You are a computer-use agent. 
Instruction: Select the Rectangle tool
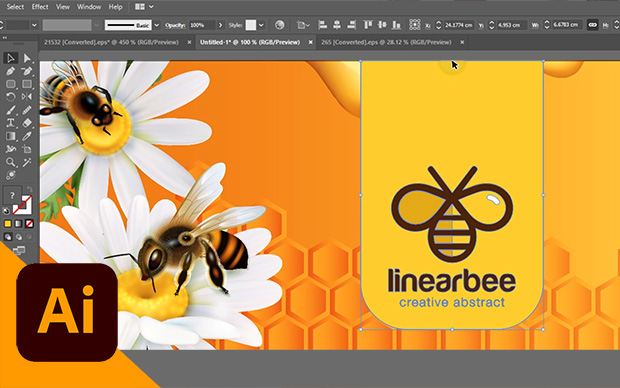(27, 84)
